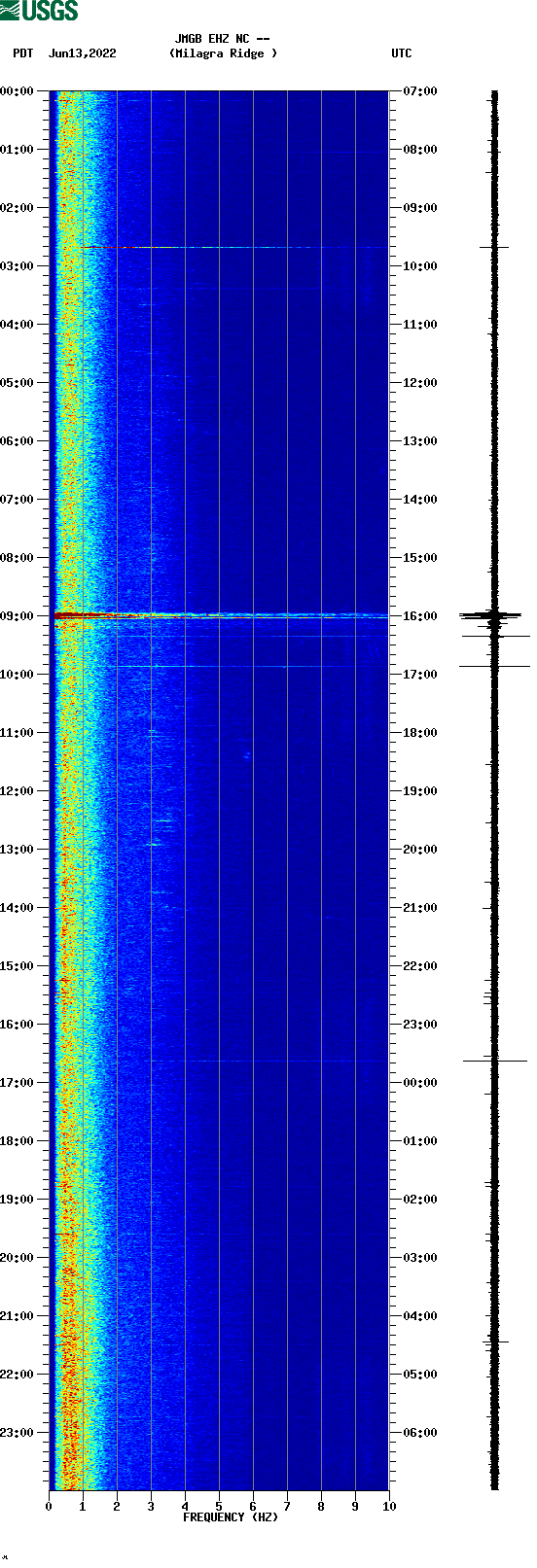Click the 3 Hz frequency tick label
Viewport: 537px width, 1568px height.
pos(151,1507)
